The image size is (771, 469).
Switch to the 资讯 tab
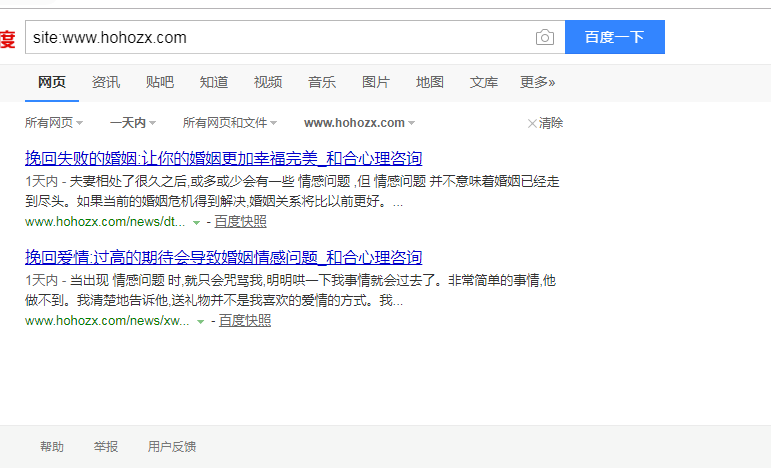[106, 82]
